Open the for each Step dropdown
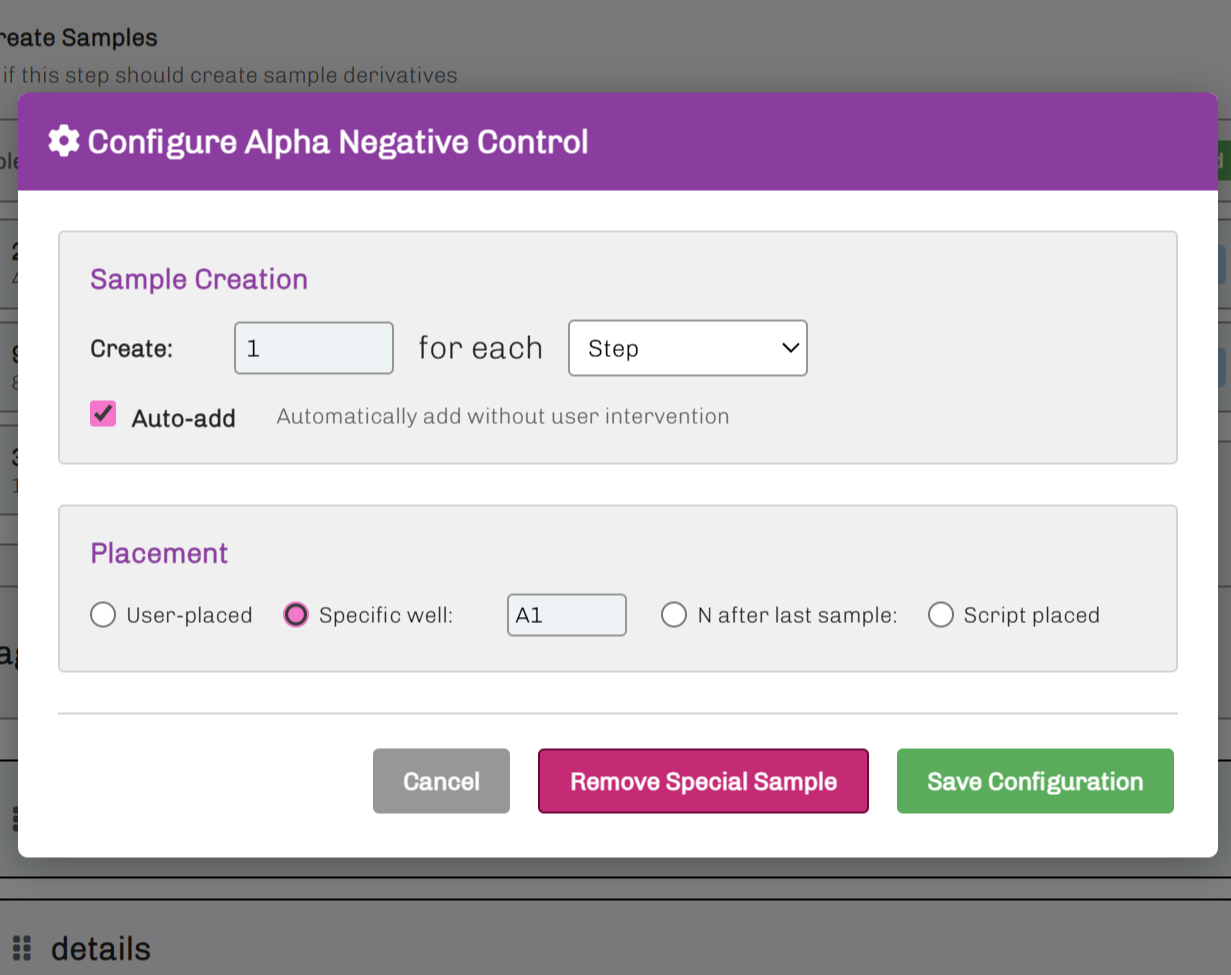Image resolution: width=1231 pixels, height=975 pixels. pyautogui.click(x=687, y=348)
